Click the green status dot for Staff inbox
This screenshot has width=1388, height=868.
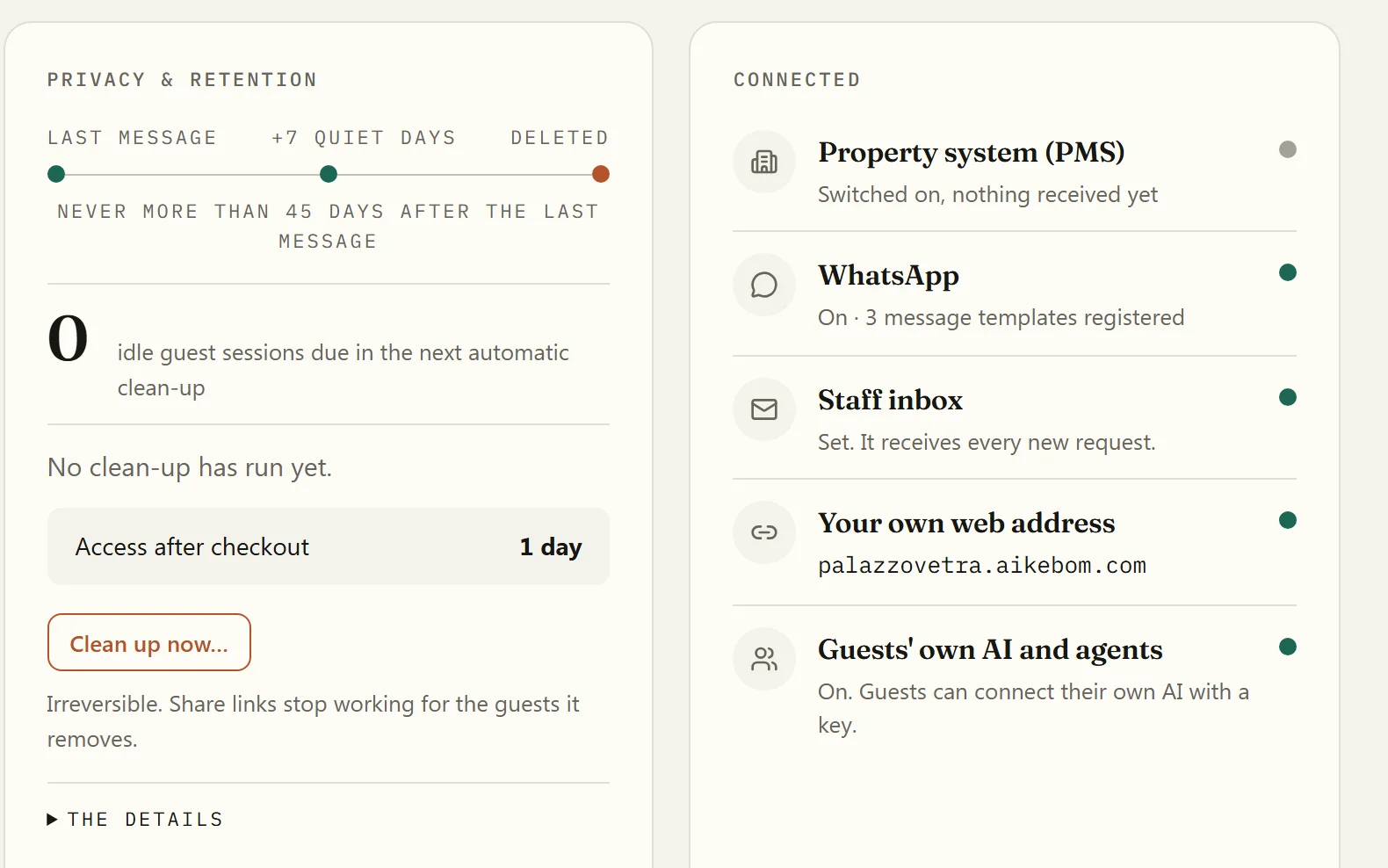[x=1288, y=397]
